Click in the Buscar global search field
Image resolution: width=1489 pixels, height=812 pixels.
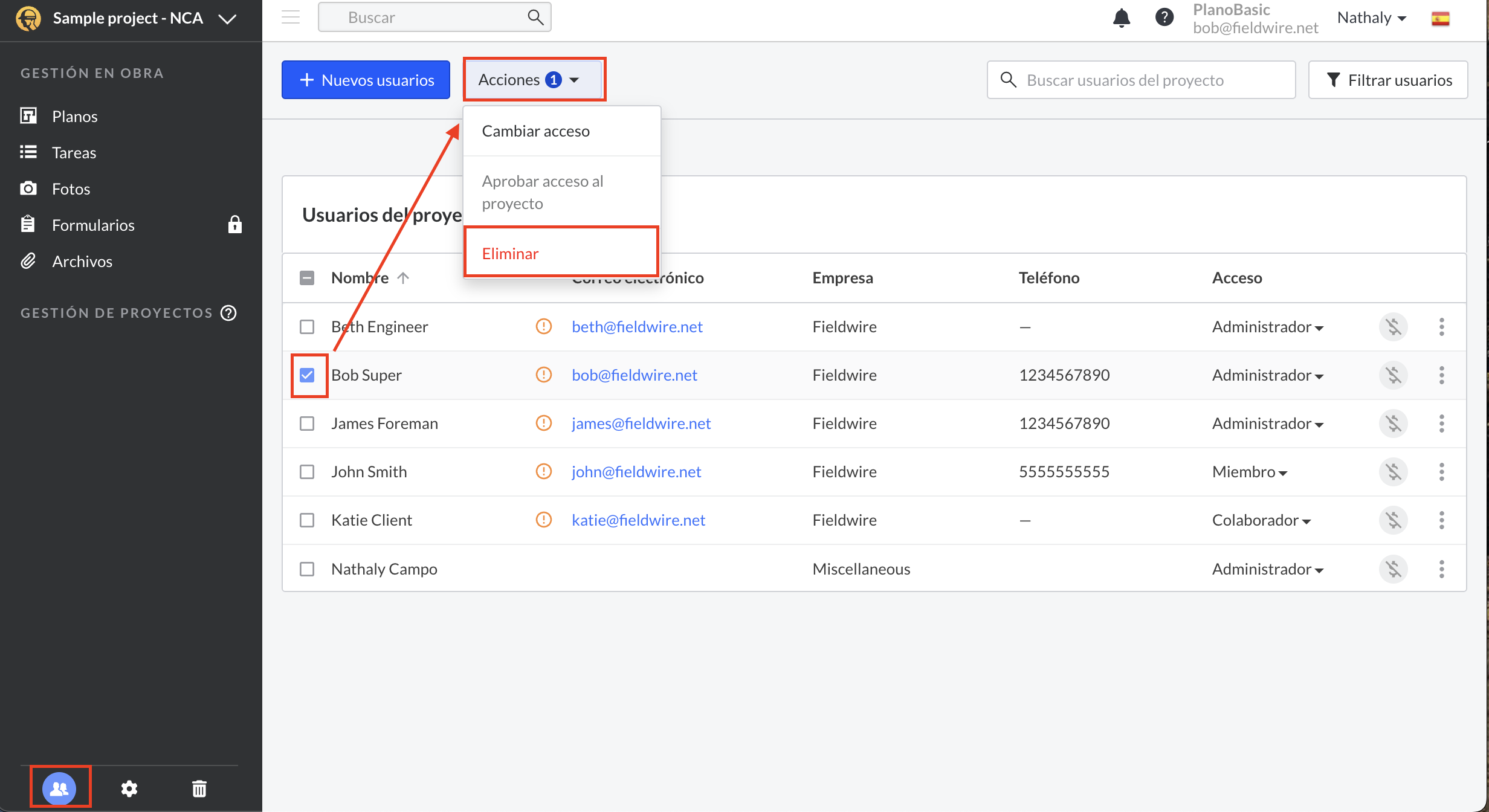(x=434, y=17)
